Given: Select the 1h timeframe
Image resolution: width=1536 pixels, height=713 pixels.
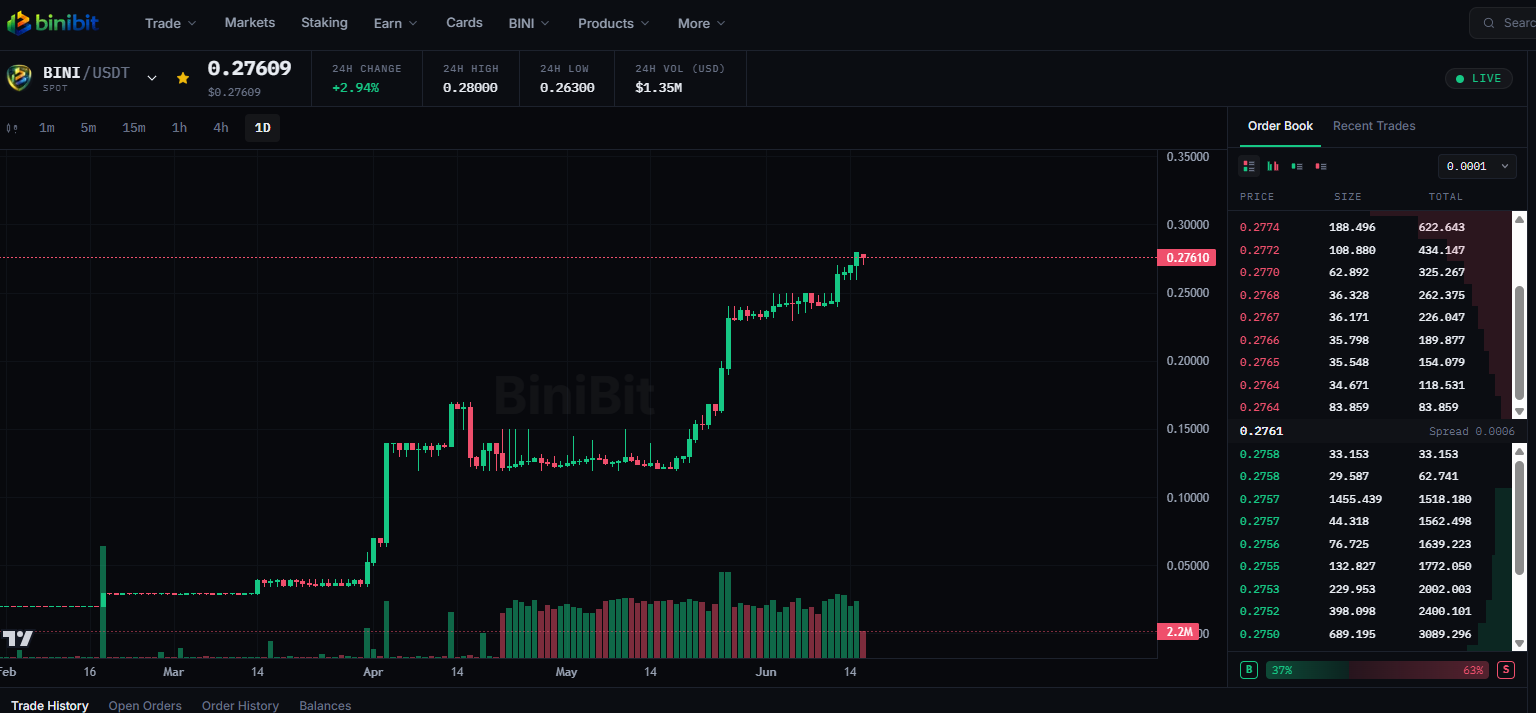Looking at the screenshot, I should (x=179, y=128).
